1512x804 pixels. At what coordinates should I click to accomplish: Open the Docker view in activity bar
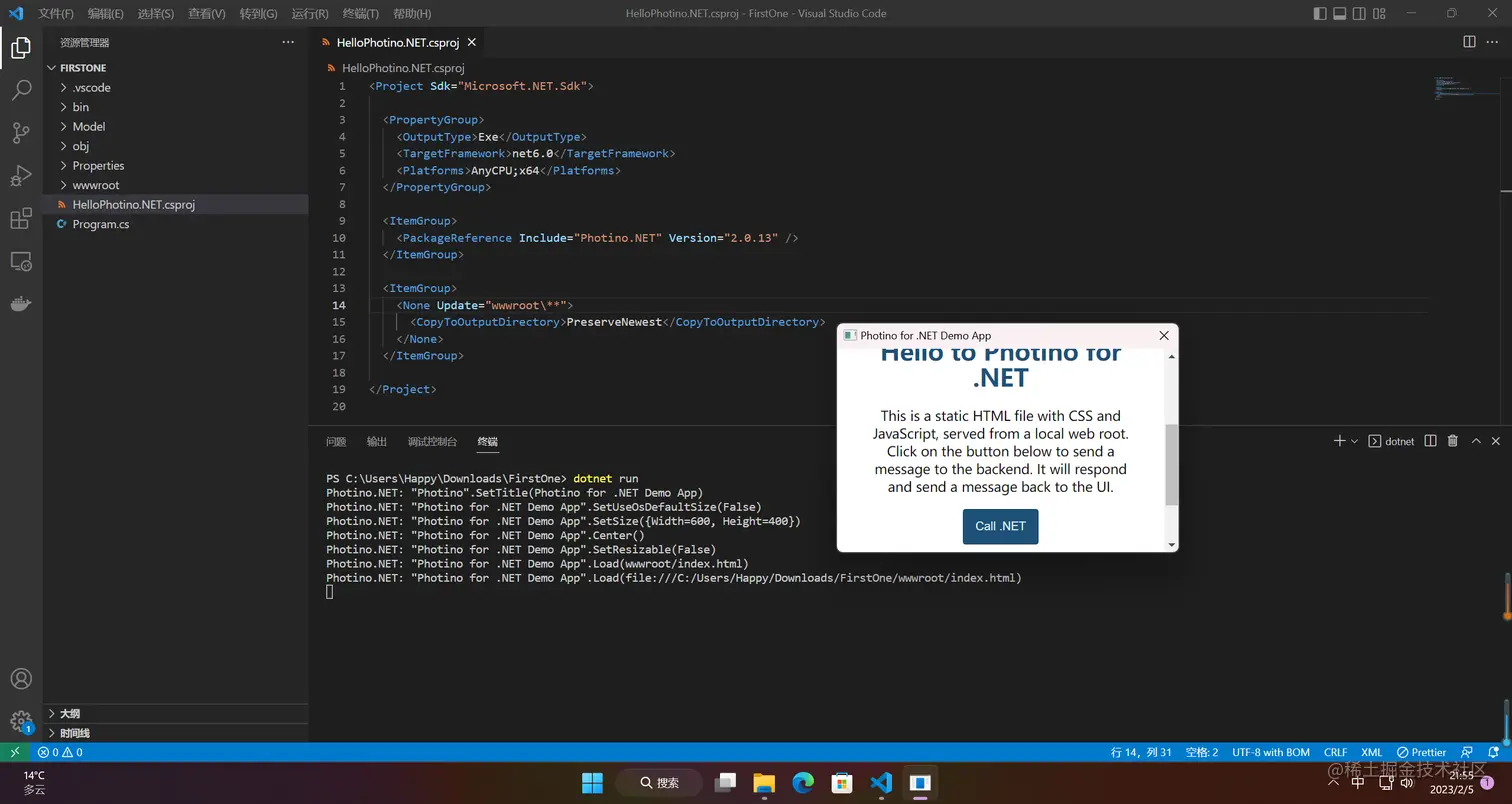(x=21, y=304)
